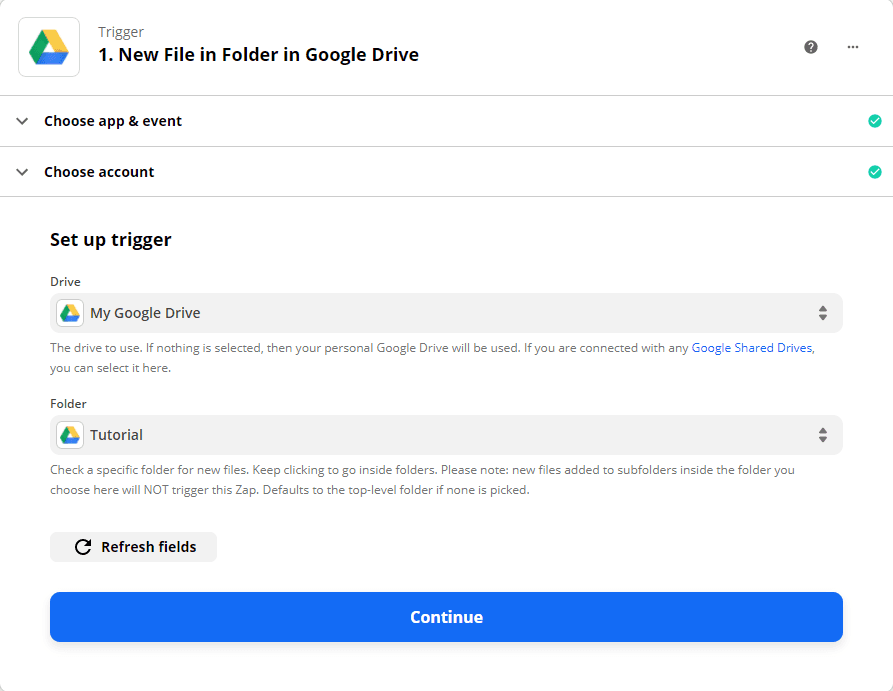Viewport: 893px width, 691px height.
Task: Click the Google Drive icon inside the Drive field
Action: [x=69, y=312]
